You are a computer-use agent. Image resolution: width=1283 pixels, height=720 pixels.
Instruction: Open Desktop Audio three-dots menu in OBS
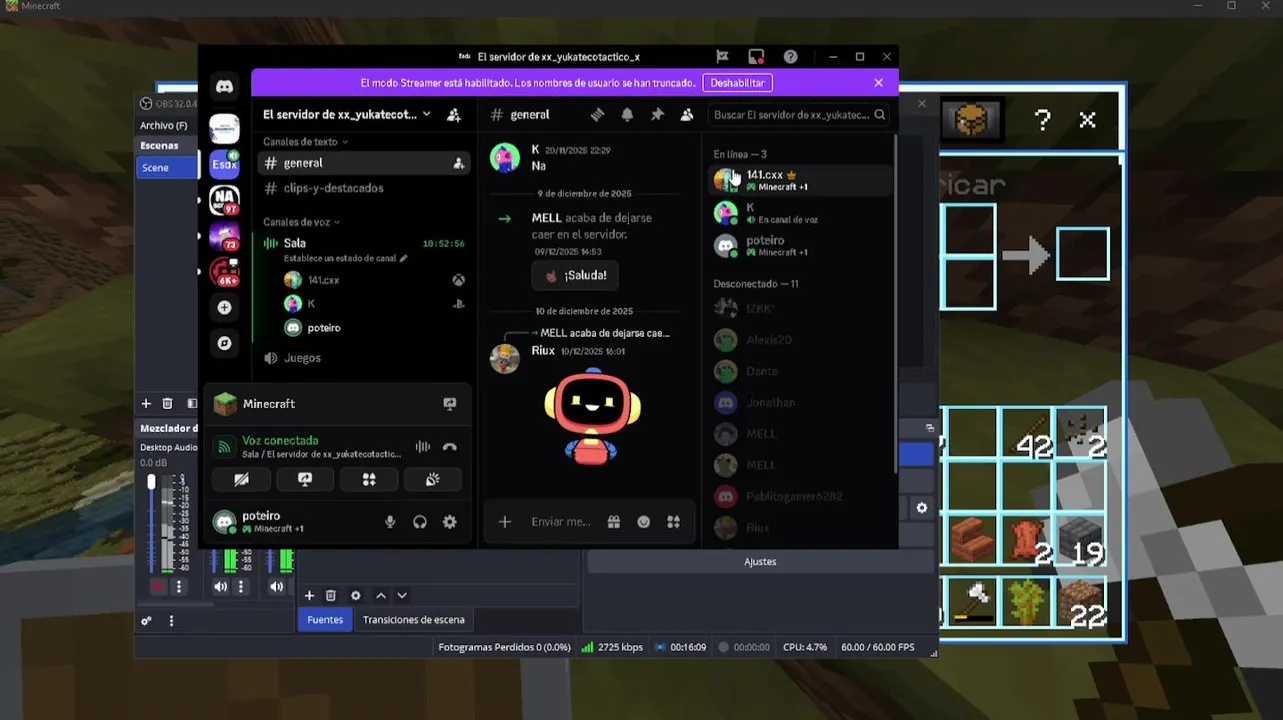[179, 587]
